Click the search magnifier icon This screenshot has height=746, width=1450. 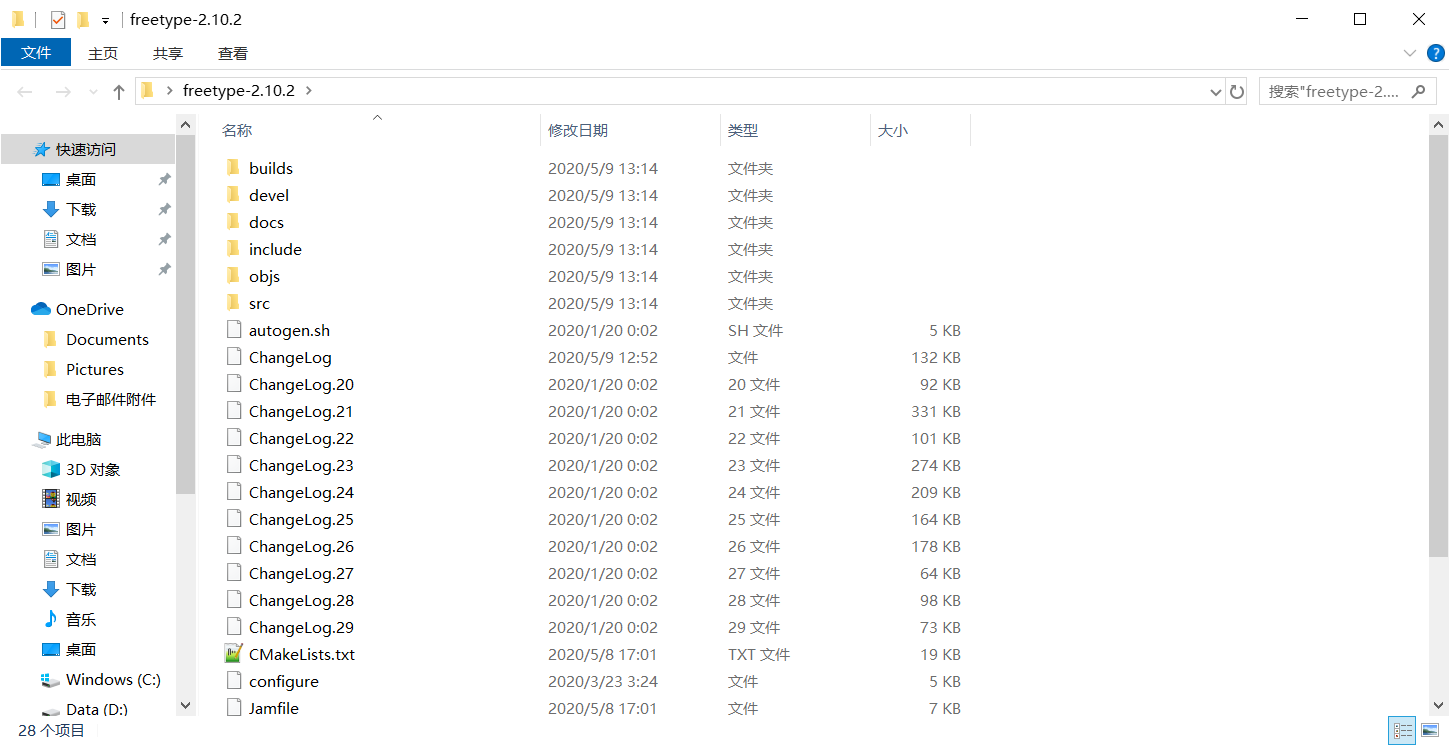(x=1418, y=91)
